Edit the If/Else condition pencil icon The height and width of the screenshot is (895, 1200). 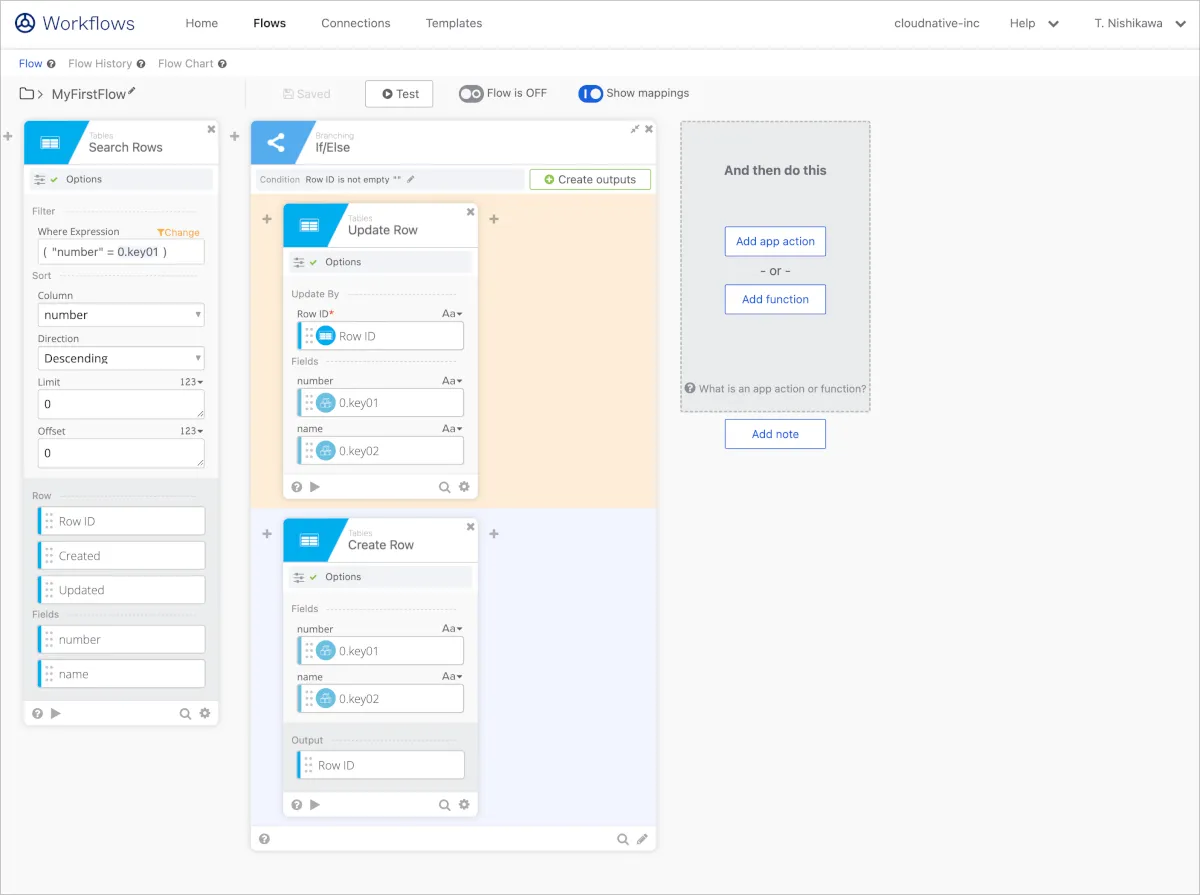click(411, 179)
